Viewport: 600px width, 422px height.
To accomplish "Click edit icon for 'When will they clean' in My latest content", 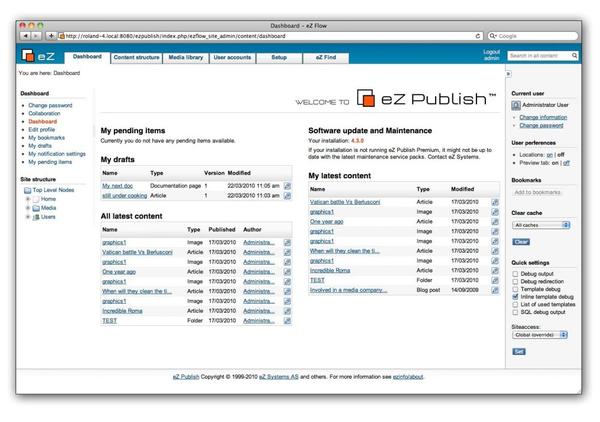I will 495,251.
